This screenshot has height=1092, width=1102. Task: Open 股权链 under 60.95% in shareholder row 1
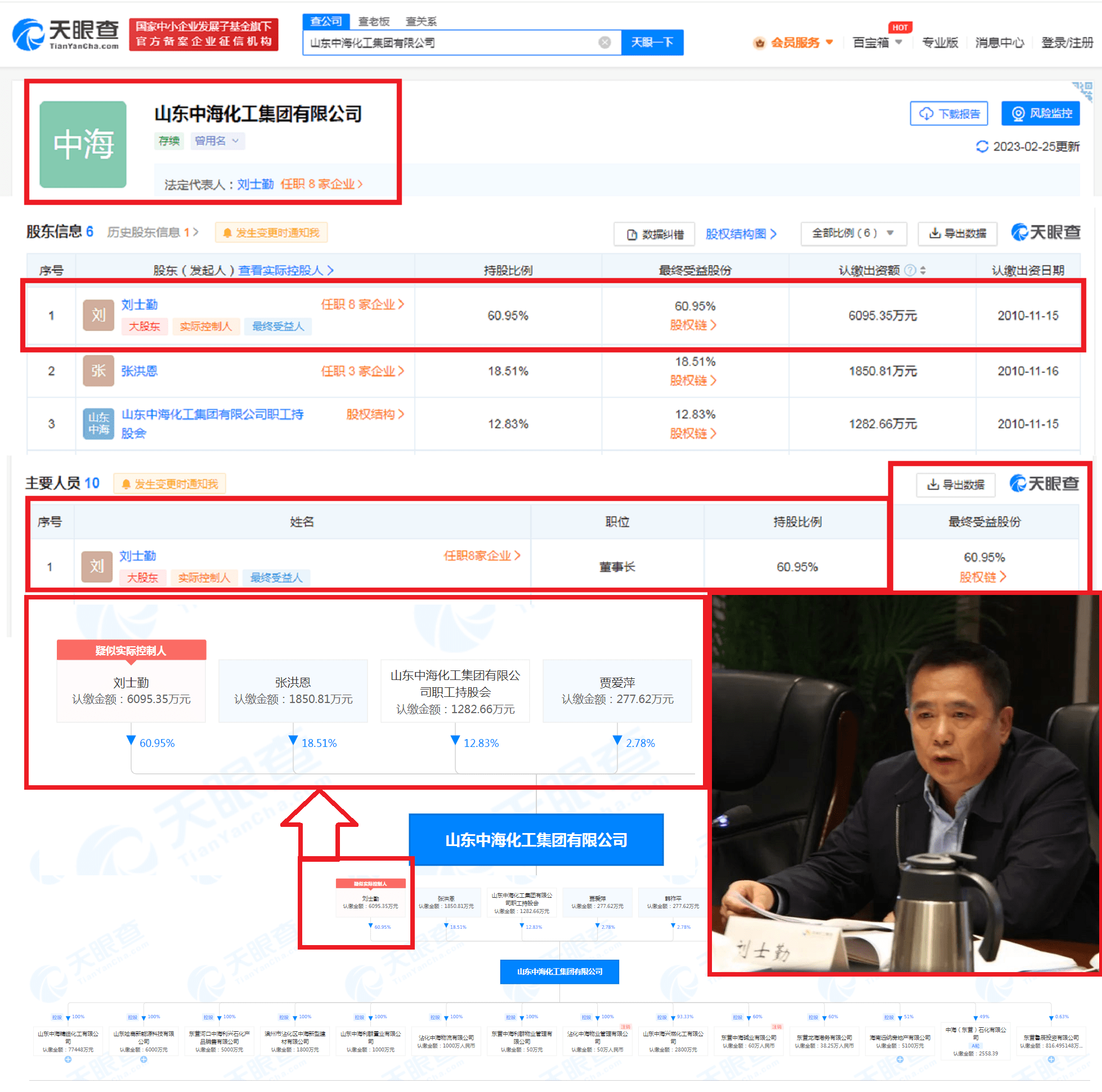click(x=693, y=325)
